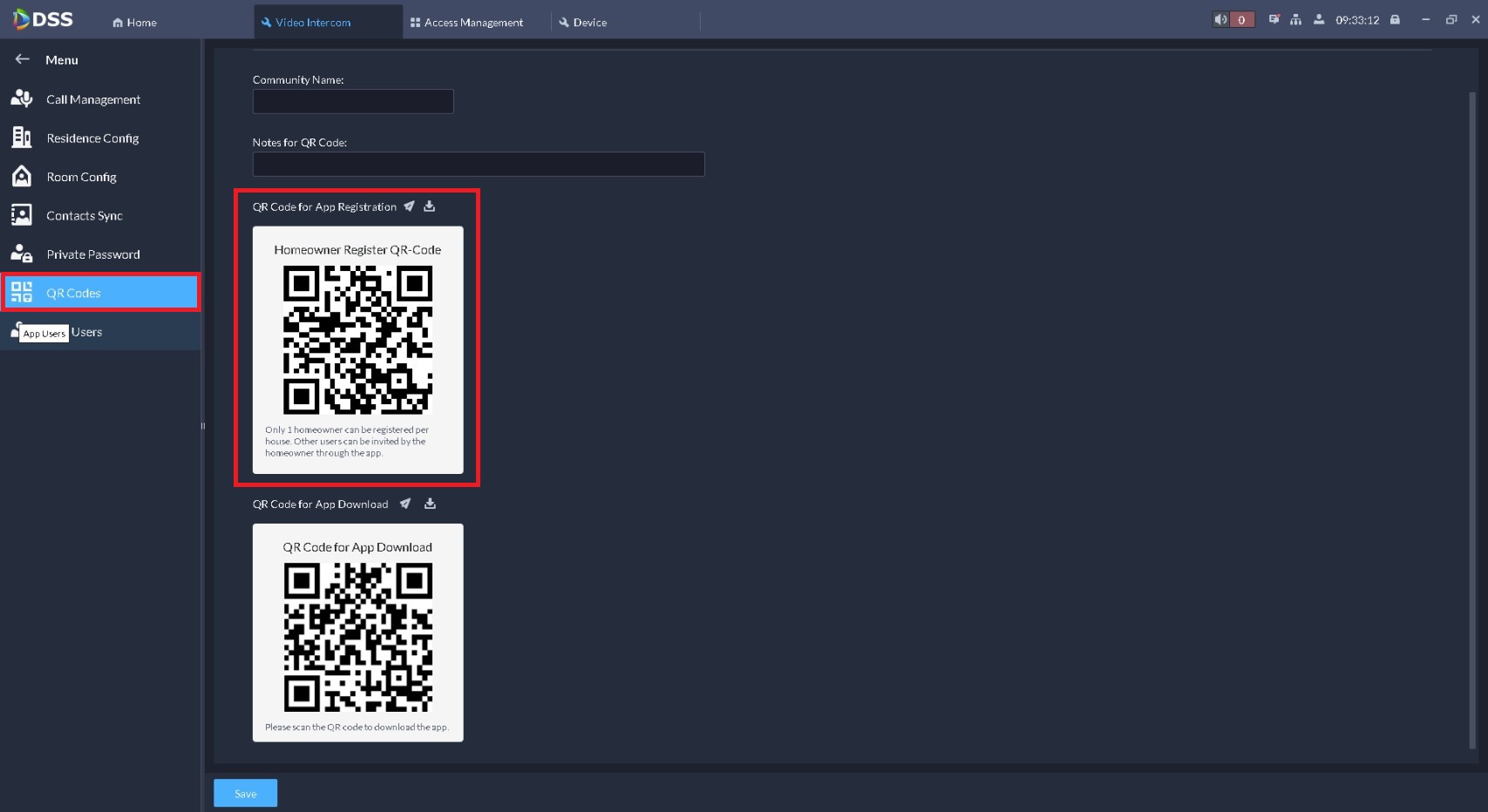Click the back arrow beside Menu

[23, 59]
